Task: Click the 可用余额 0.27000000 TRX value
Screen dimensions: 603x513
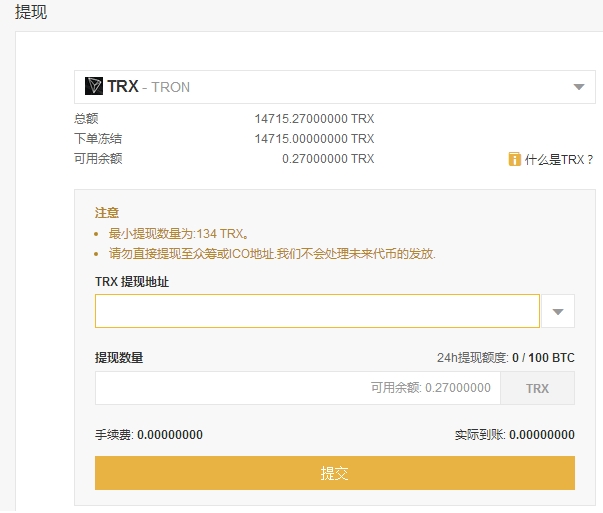Action: coord(328,158)
